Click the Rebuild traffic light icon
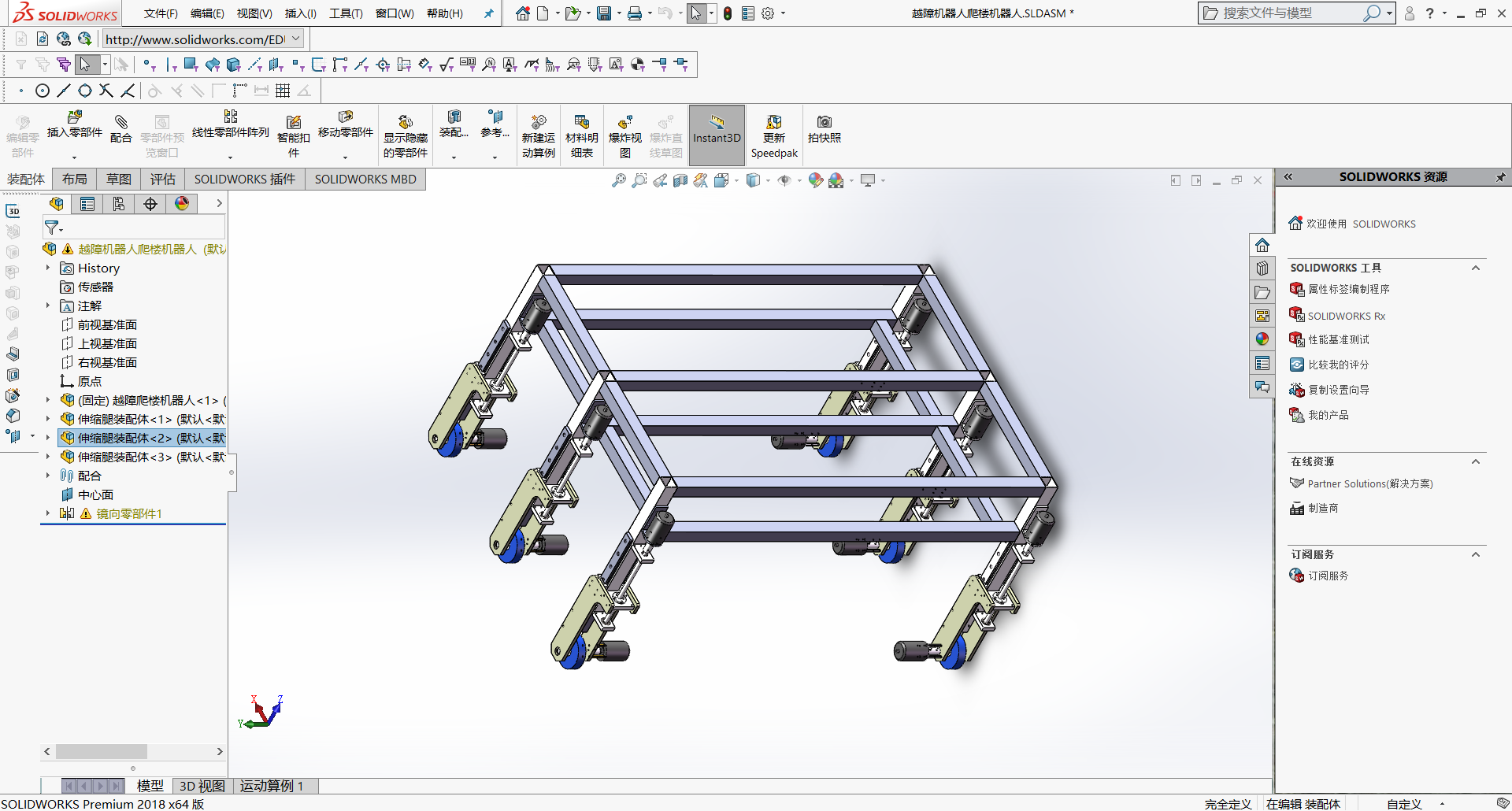 pos(728,13)
